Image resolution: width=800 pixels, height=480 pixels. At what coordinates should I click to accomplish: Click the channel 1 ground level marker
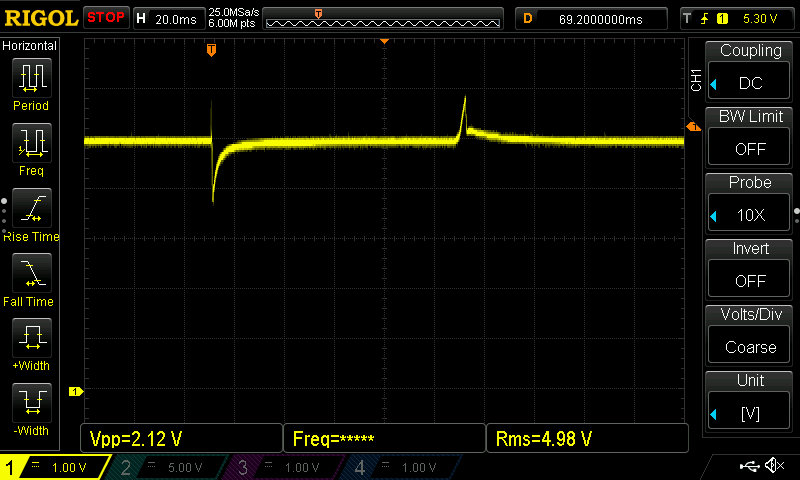coord(76,391)
